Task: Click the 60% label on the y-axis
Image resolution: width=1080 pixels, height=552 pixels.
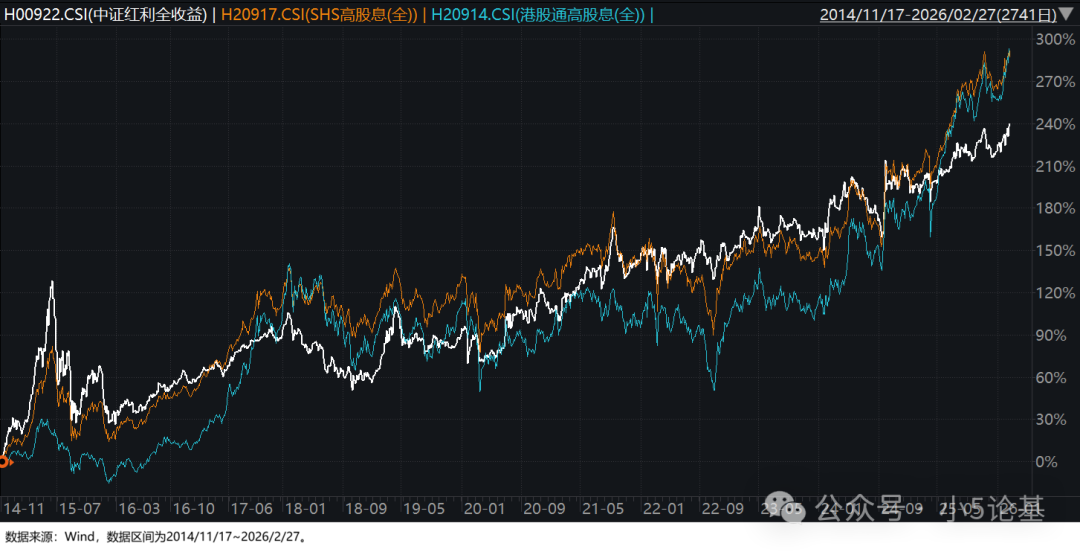Action: pyautogui.click(x=1051, y=378)
